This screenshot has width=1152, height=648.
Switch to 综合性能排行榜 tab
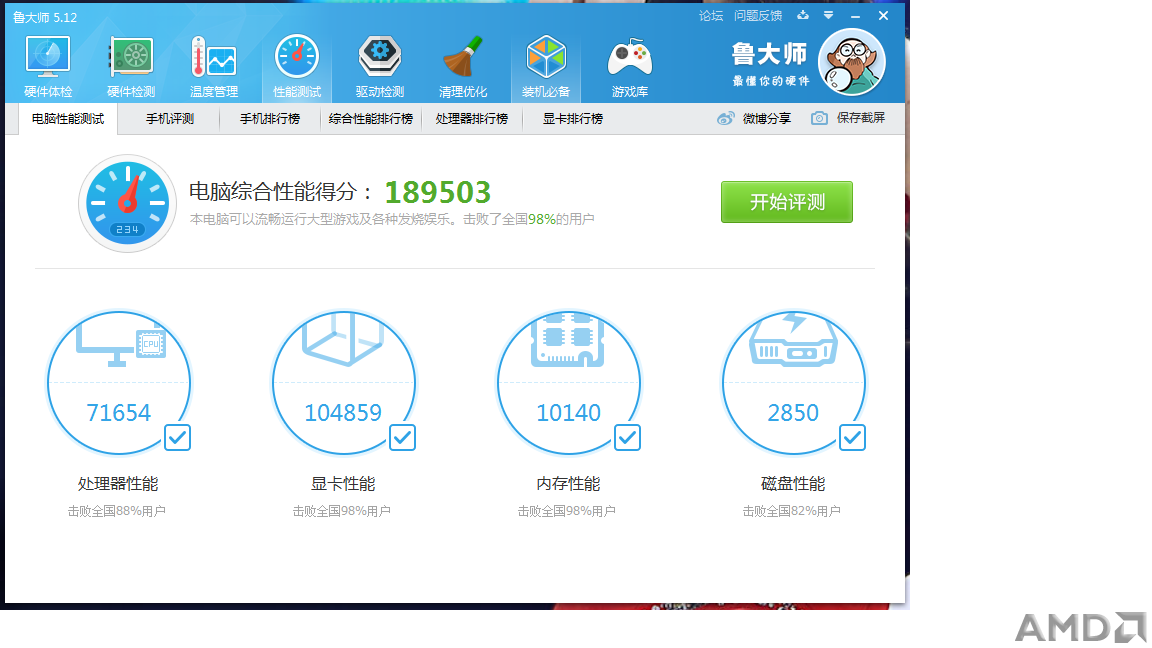point(371,119)
